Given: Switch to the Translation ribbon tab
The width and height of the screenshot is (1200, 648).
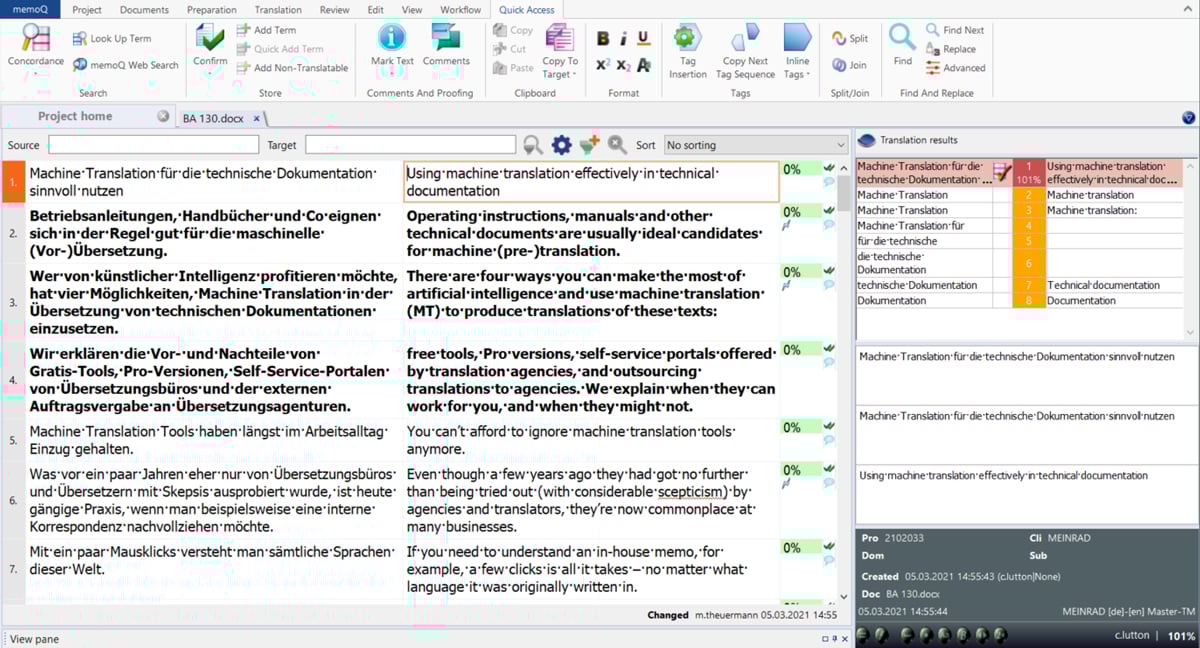Looking at the screenshot, I should [x=278, y=10].
